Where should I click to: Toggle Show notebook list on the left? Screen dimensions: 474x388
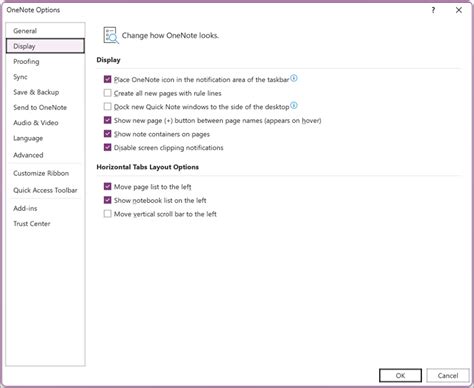(x=107, y=200)
